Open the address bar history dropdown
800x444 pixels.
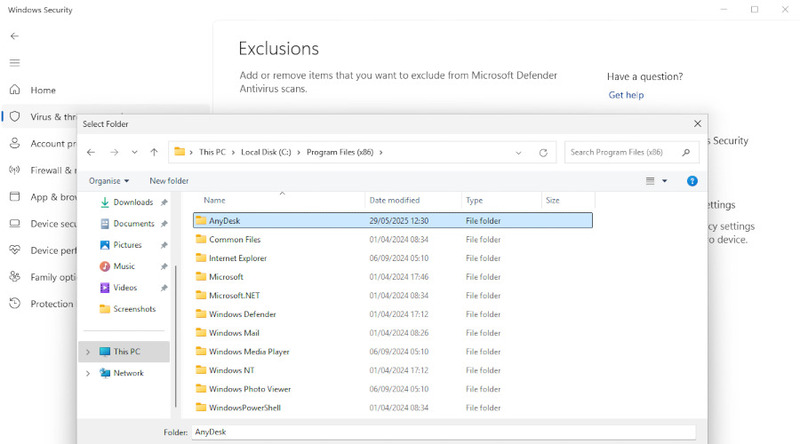518,153
